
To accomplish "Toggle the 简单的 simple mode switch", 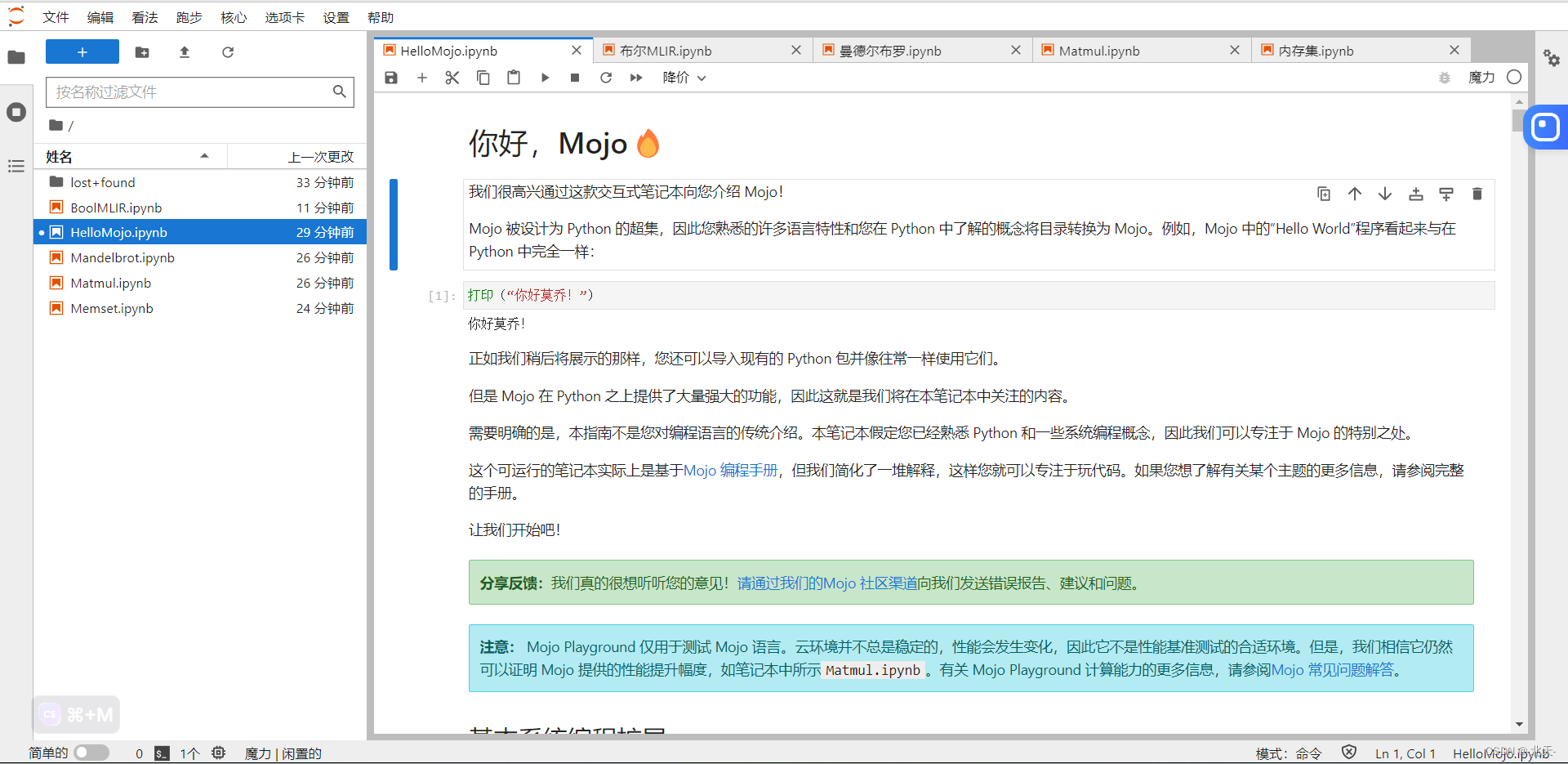I will pyautogui.click(x=91, y=753).
